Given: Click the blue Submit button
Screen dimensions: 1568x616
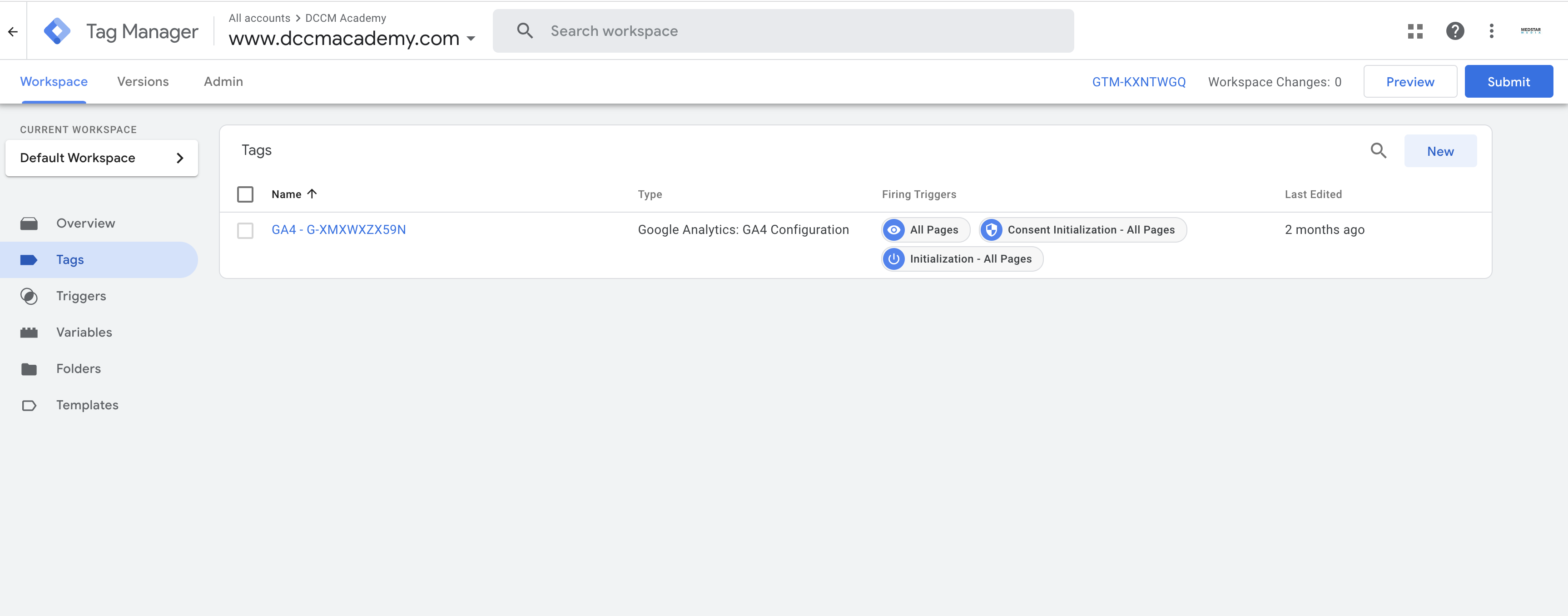Looking at the screenshot, I should tap(1508, 82).
